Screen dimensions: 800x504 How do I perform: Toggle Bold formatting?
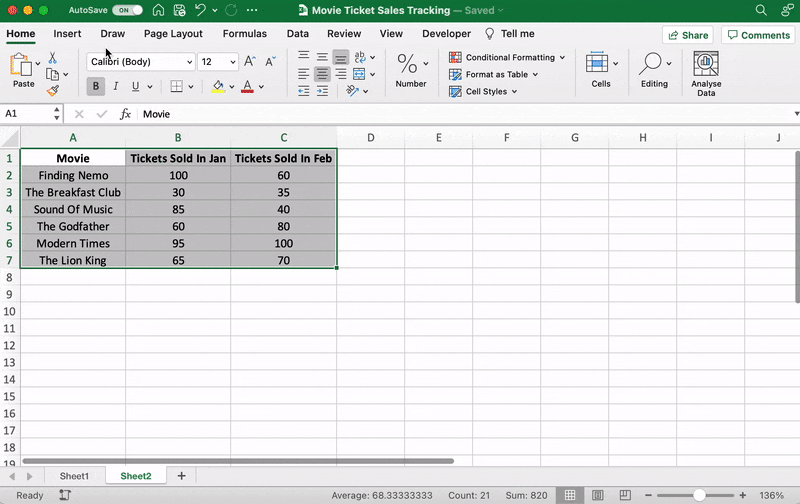tap(96, 86)
